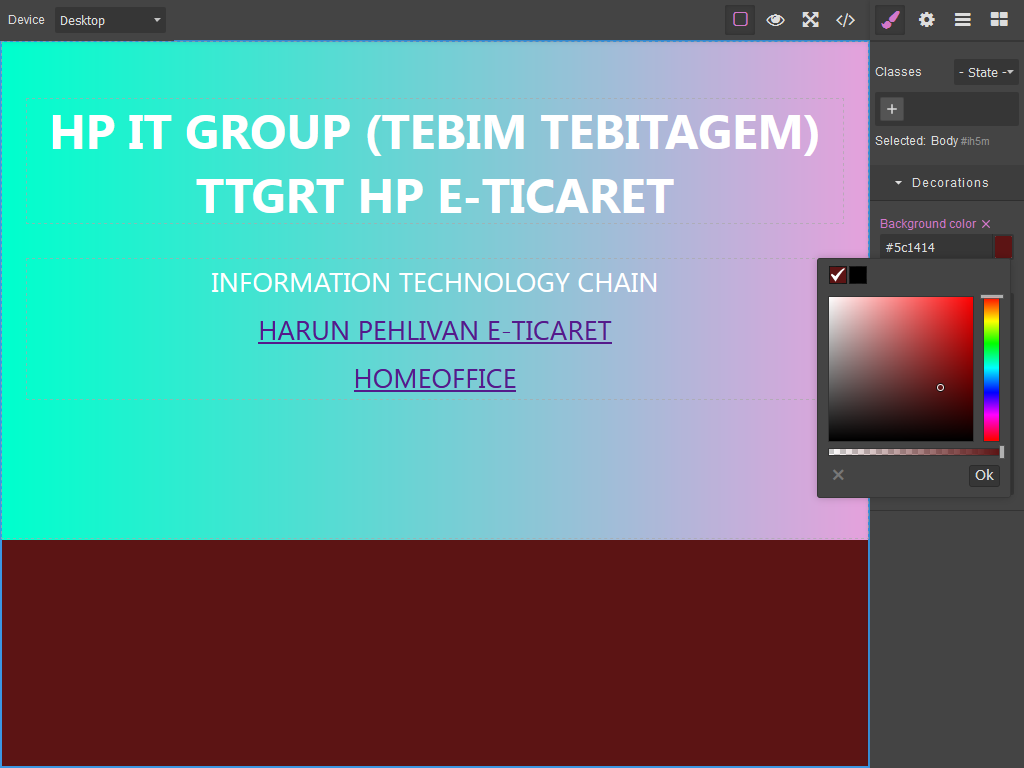The height and width of the screenshot is (768, 1024).
Task: Follow the HOMEOFFICE link
Action: pyautogui.click(x=435, y=379)
